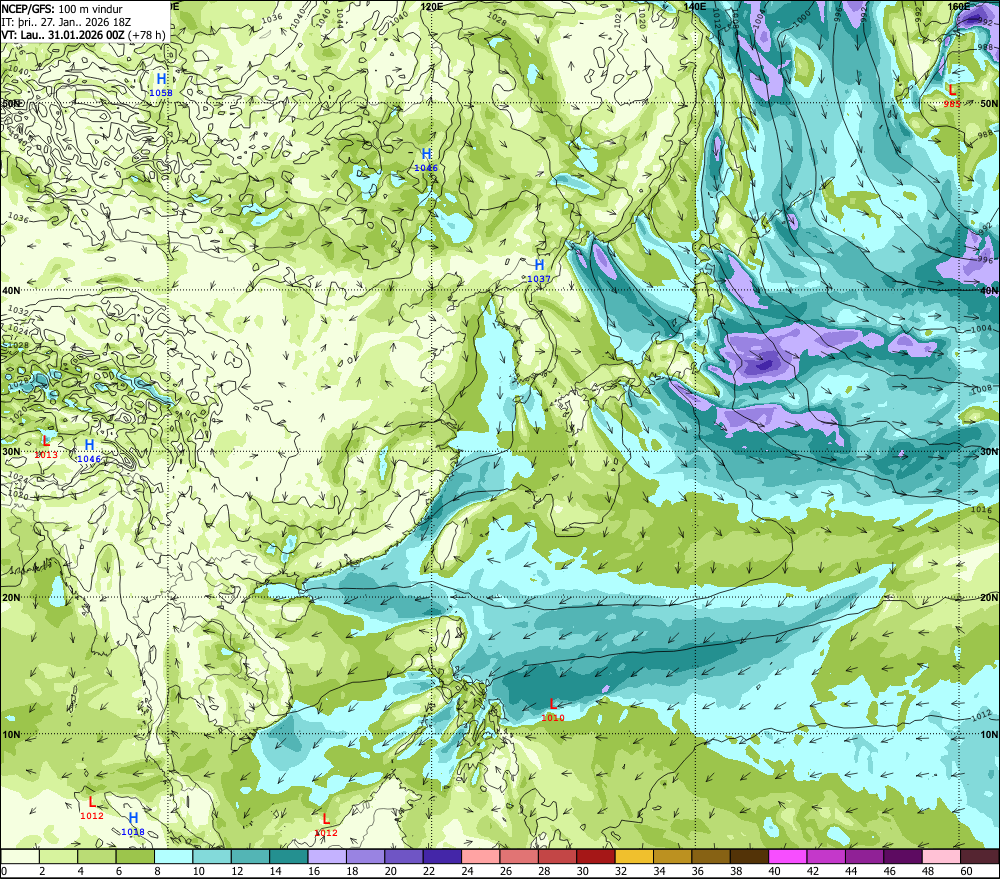1000x879 pixels.
Task: Click the light pink swatch between 48 and 60
Action: (941, 856)
